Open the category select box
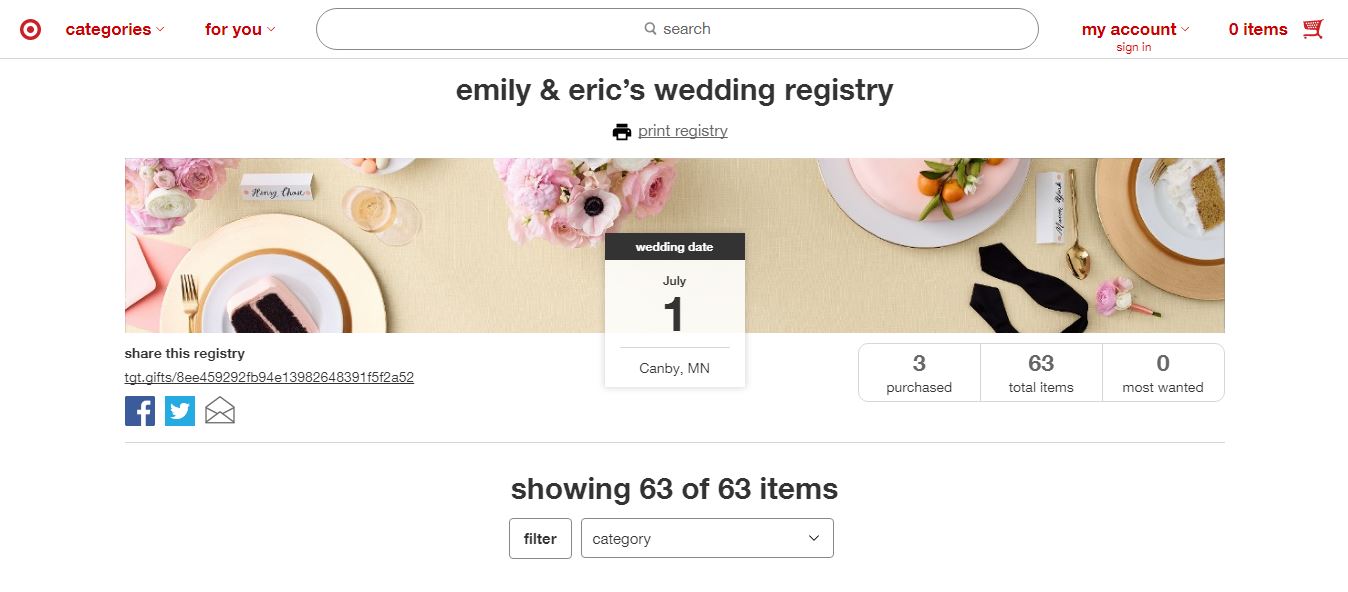This screenshot has height=592, width=1348. pyautogui.click(x=707, y=538)
